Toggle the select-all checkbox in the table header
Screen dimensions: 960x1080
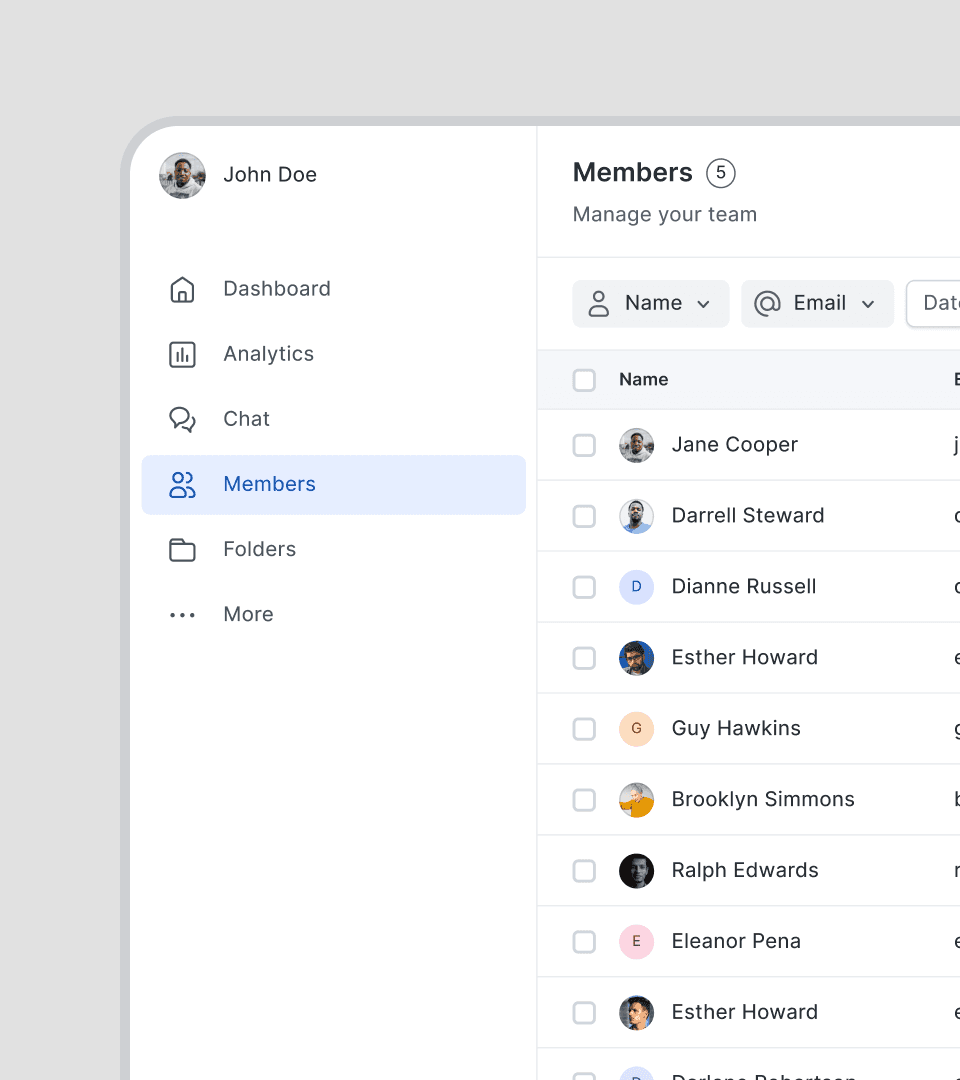pos(584,380)
